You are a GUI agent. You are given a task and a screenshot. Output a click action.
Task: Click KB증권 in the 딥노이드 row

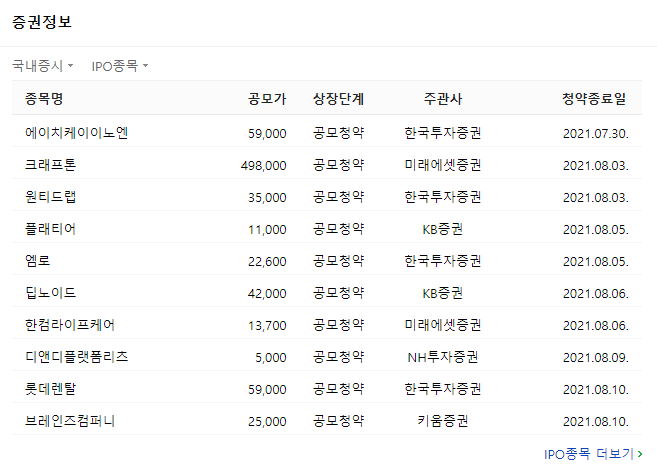[442, 293]
